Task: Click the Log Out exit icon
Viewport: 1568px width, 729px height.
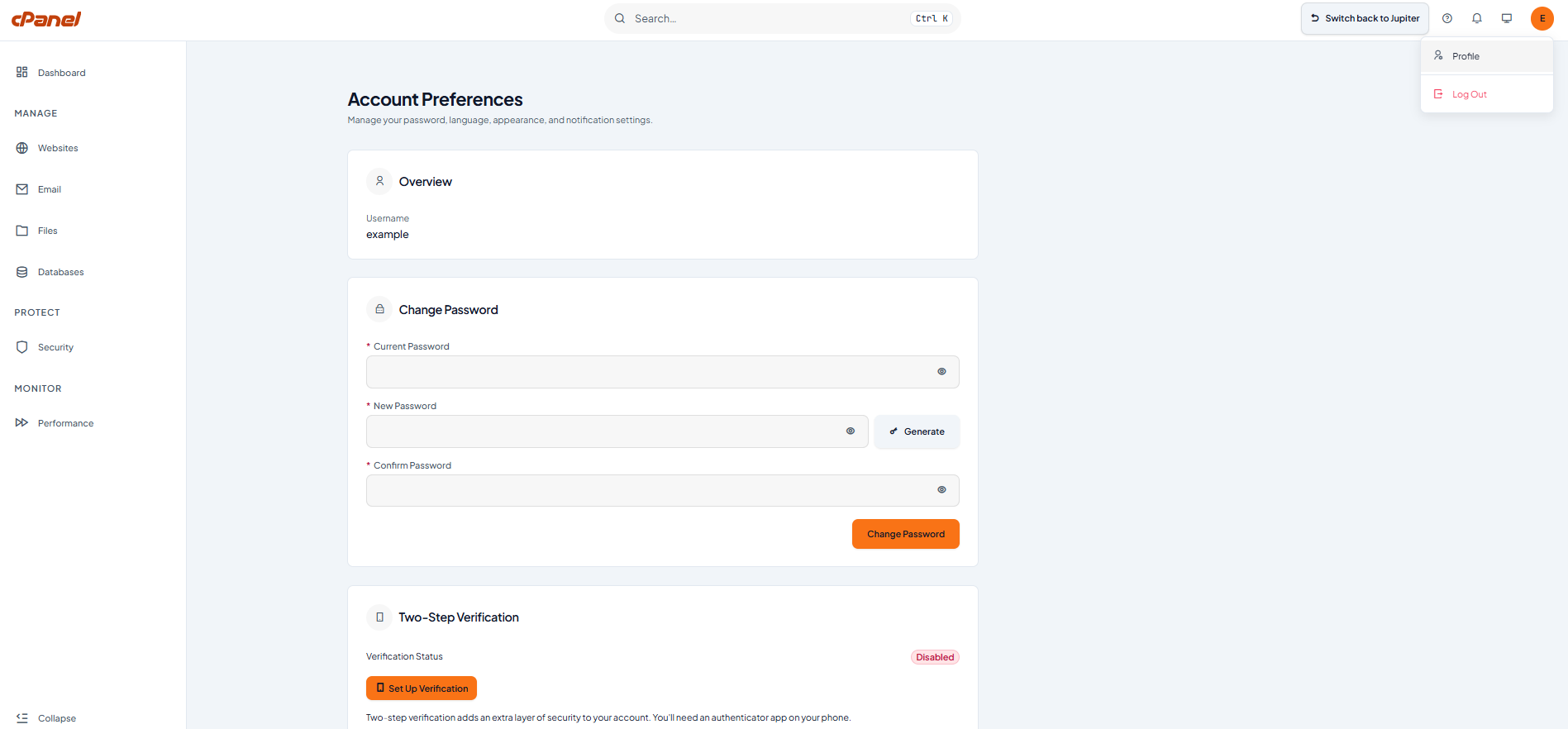Action: pyautogui.click(x=1438, y=94)
